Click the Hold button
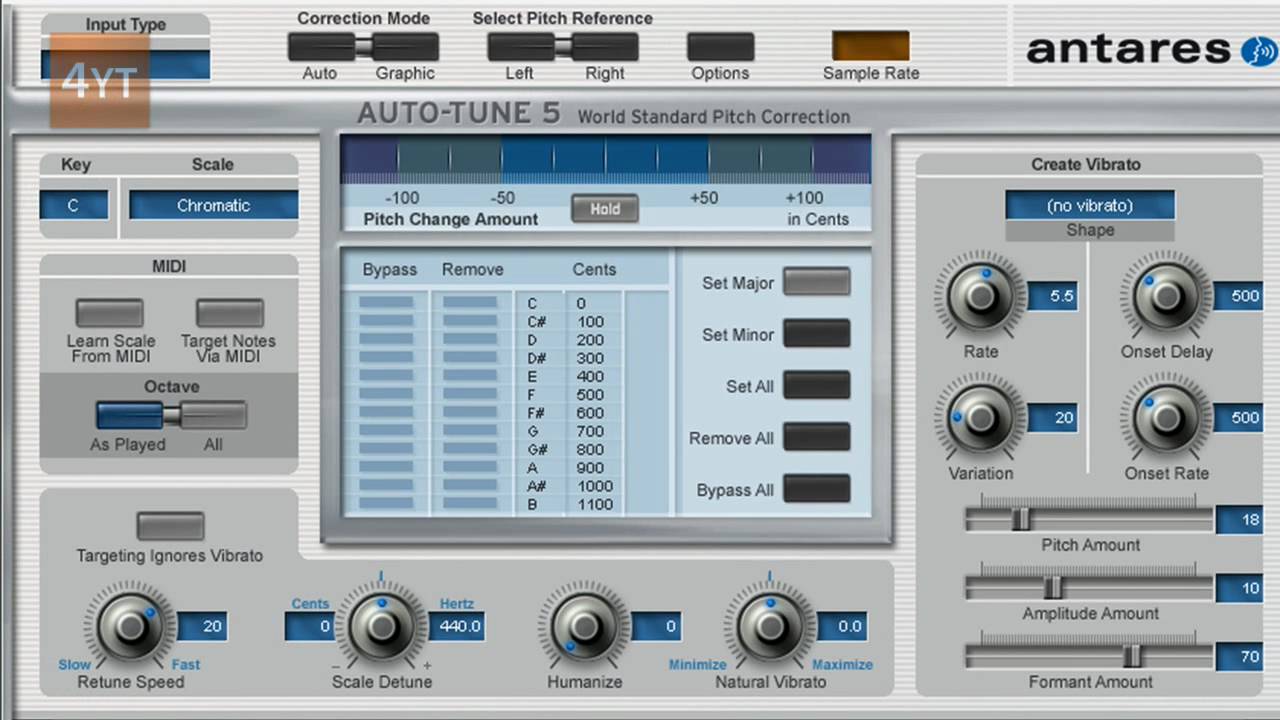This screenshot has width=1280, height=720. (x=605, y=209)
